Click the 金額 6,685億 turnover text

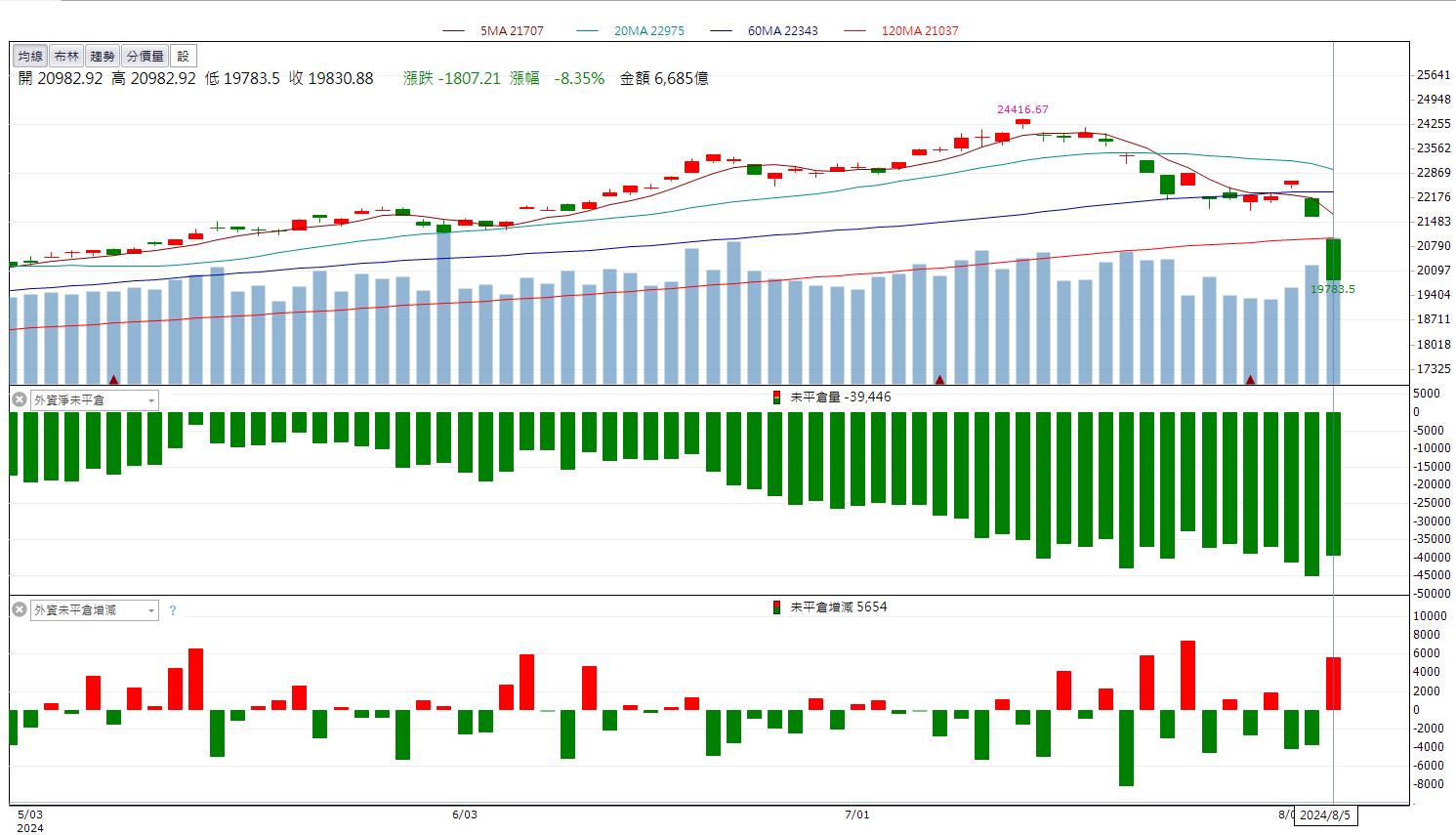point(664,78)
